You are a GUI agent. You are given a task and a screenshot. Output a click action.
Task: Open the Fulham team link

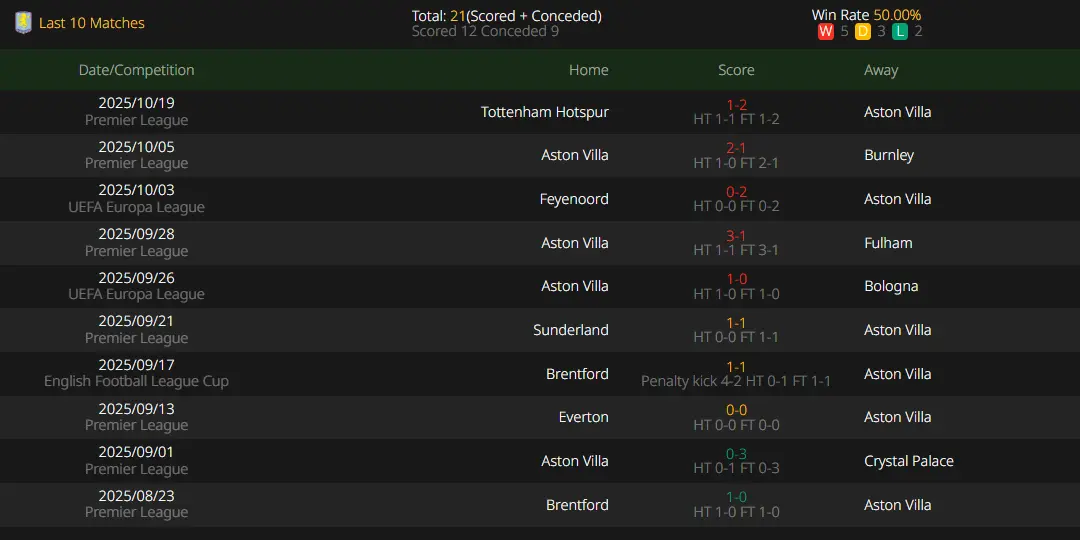point(888,243)
